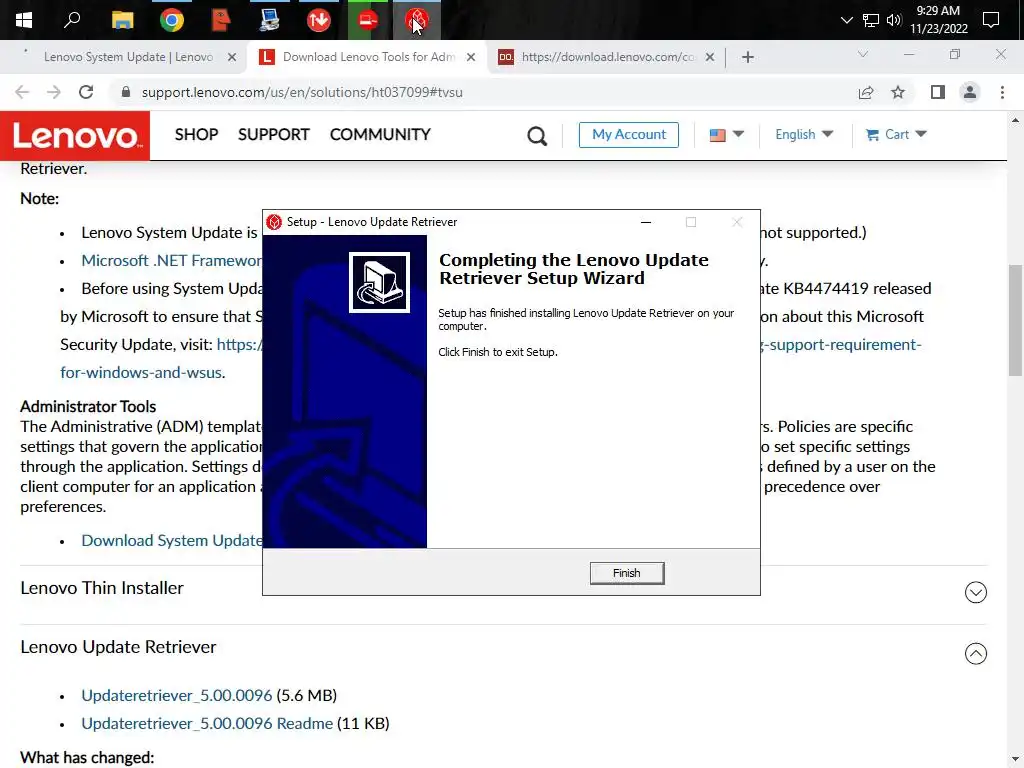Open the SHOP menu
Viewport: 1024px width, 768px height.
(196, 135)
